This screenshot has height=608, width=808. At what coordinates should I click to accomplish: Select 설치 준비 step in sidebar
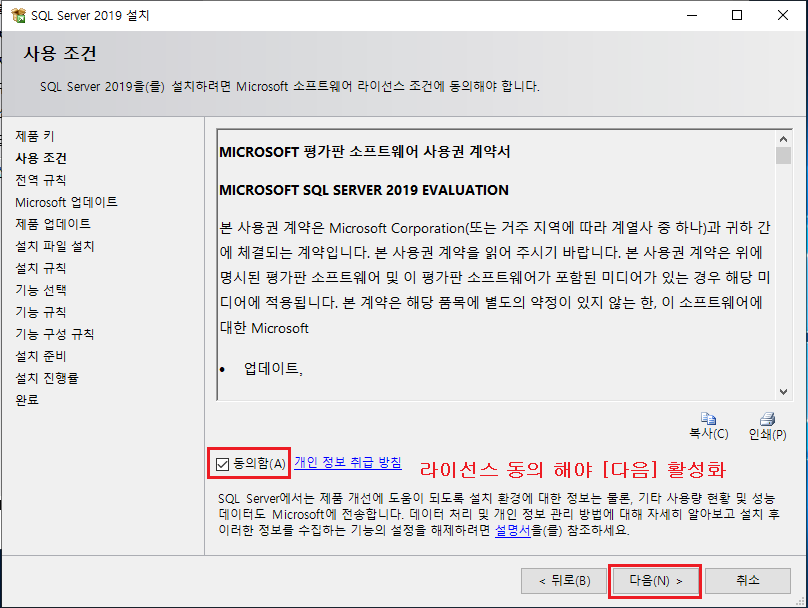click(41, 356)
